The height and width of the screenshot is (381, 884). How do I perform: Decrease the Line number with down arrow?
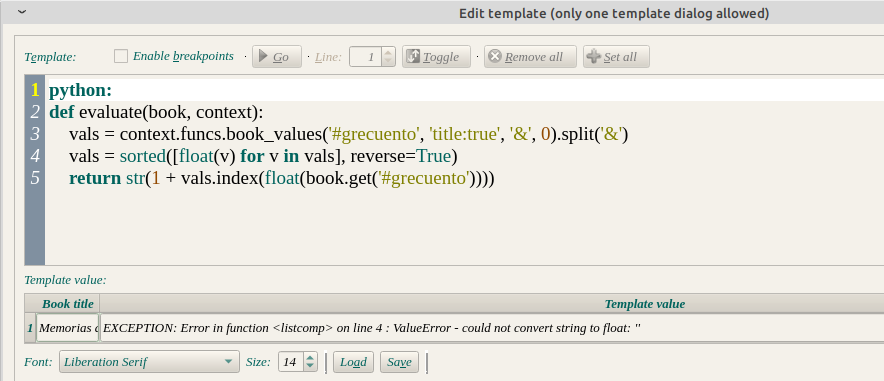(x=388, y=61)
